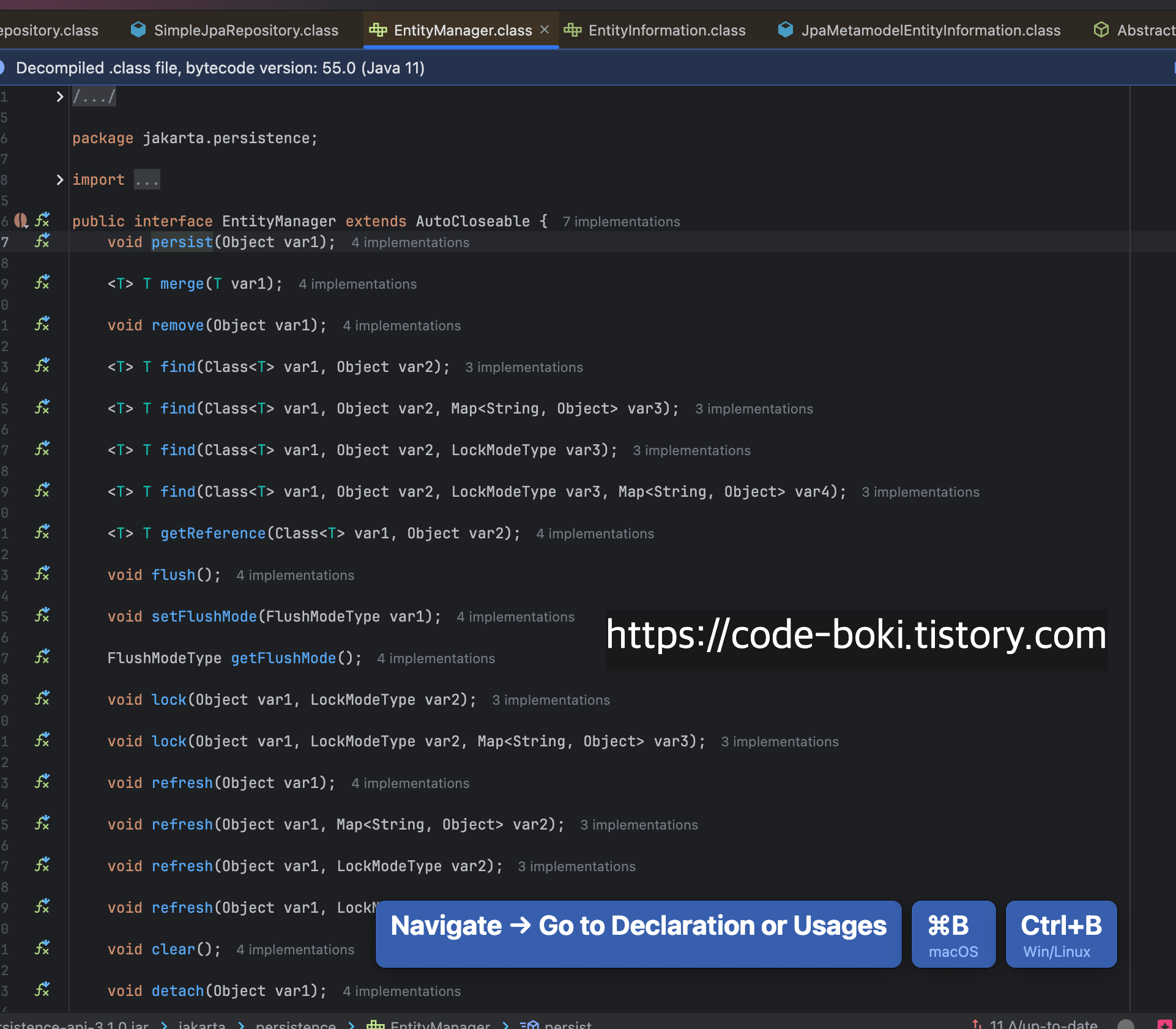The image size is (1176, 1029).
Task: Click the persist method name in code
Action: 182,242
